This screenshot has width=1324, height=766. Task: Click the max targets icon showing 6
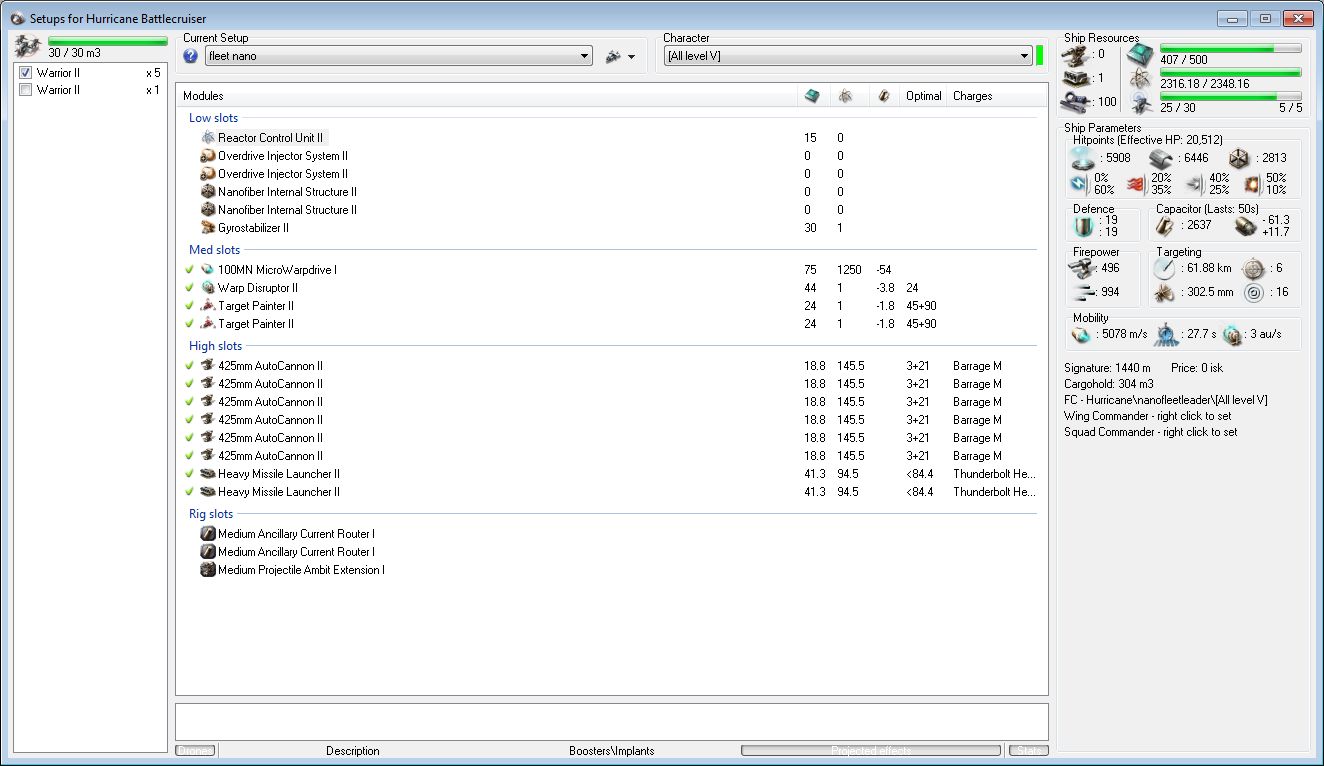click(1253, 268)
